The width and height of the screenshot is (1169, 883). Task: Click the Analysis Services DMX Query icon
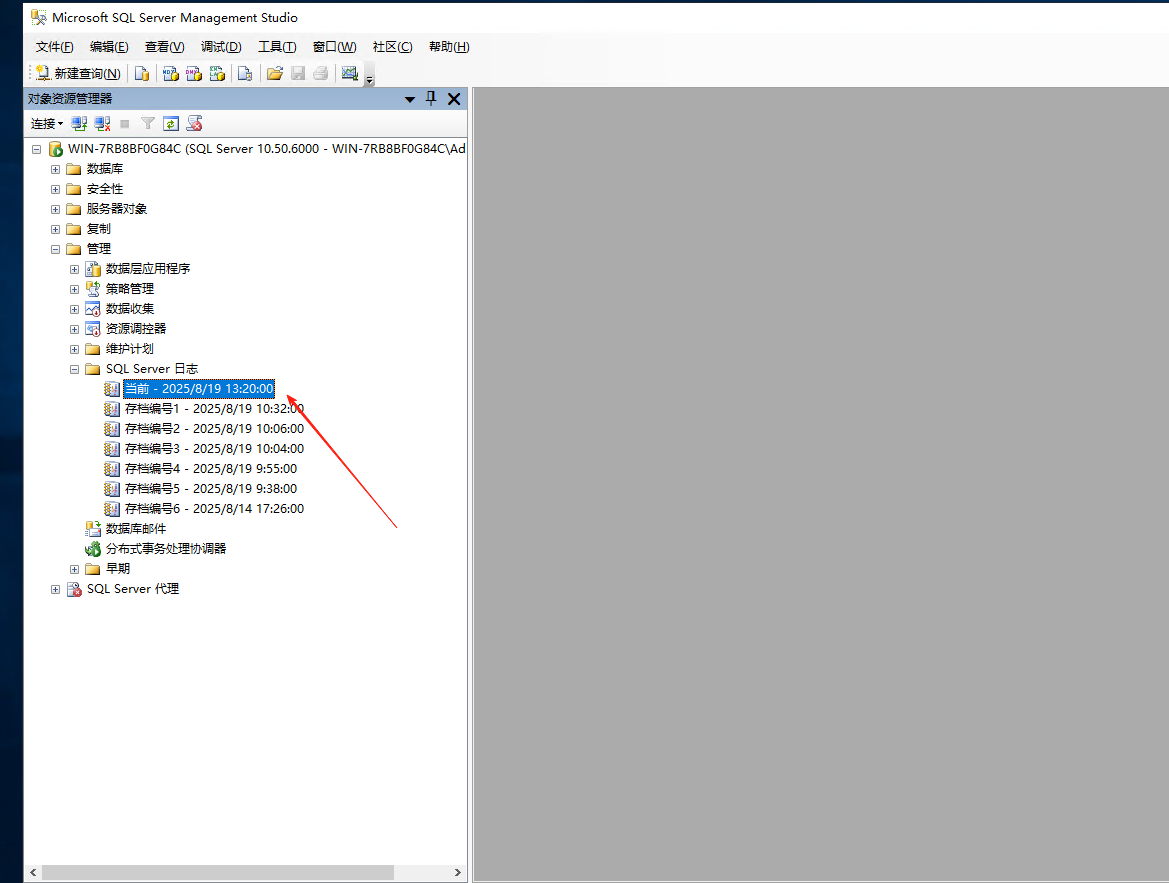194,73
